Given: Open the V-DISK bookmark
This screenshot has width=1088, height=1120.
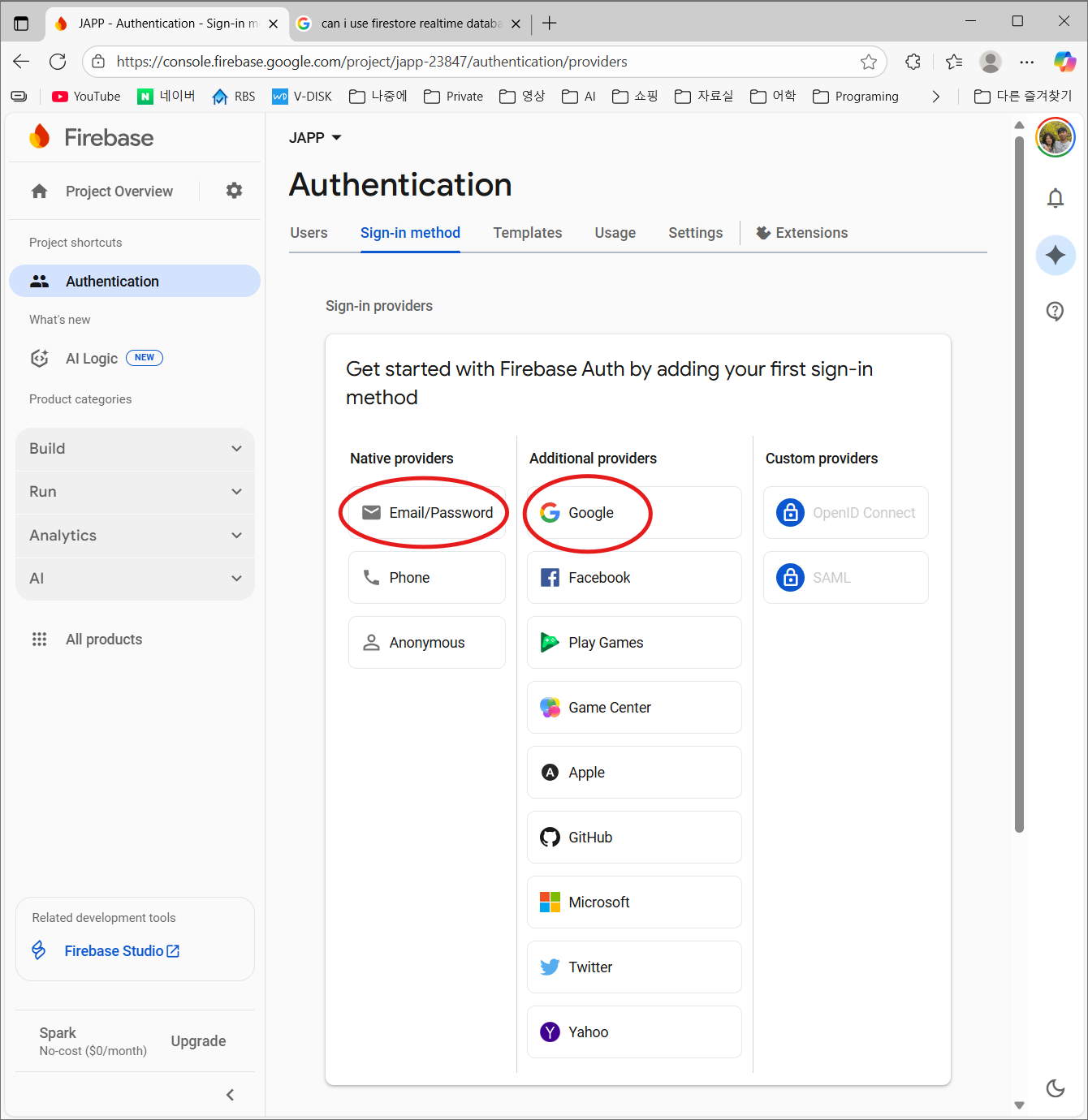Looking at the screenshot, I should tap(302, 97).
